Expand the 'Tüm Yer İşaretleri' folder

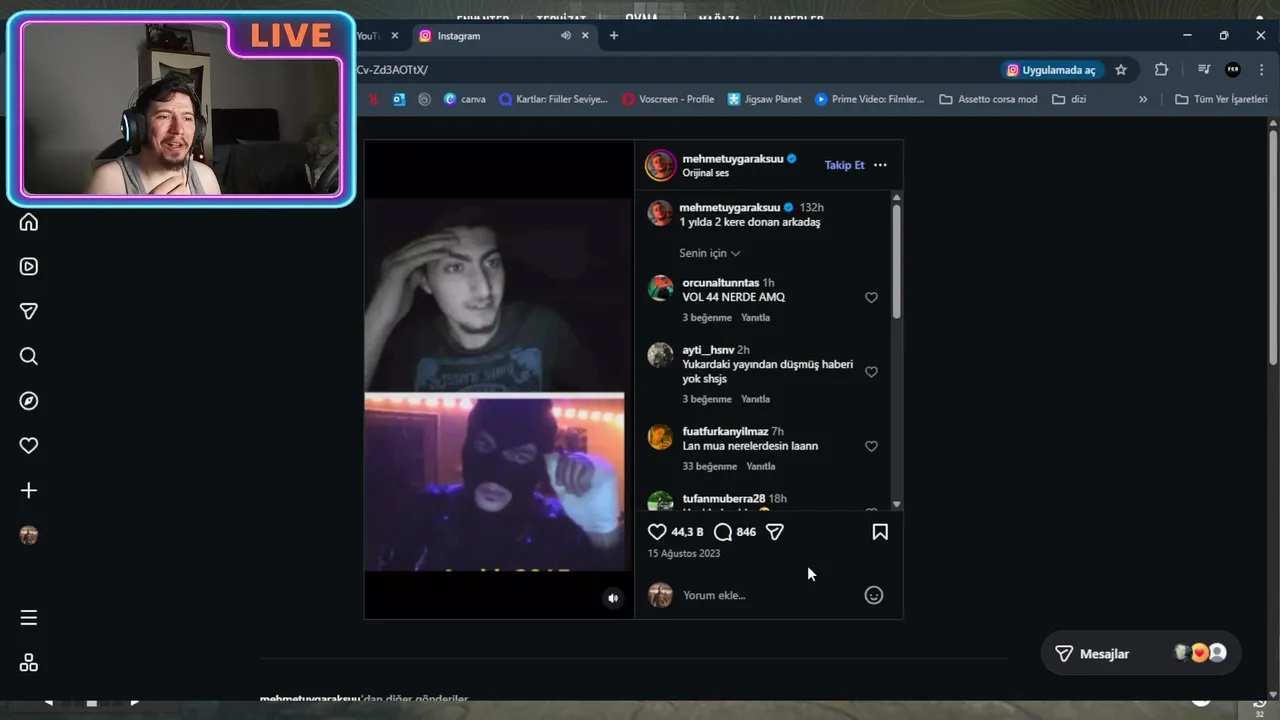(1221, 99)
